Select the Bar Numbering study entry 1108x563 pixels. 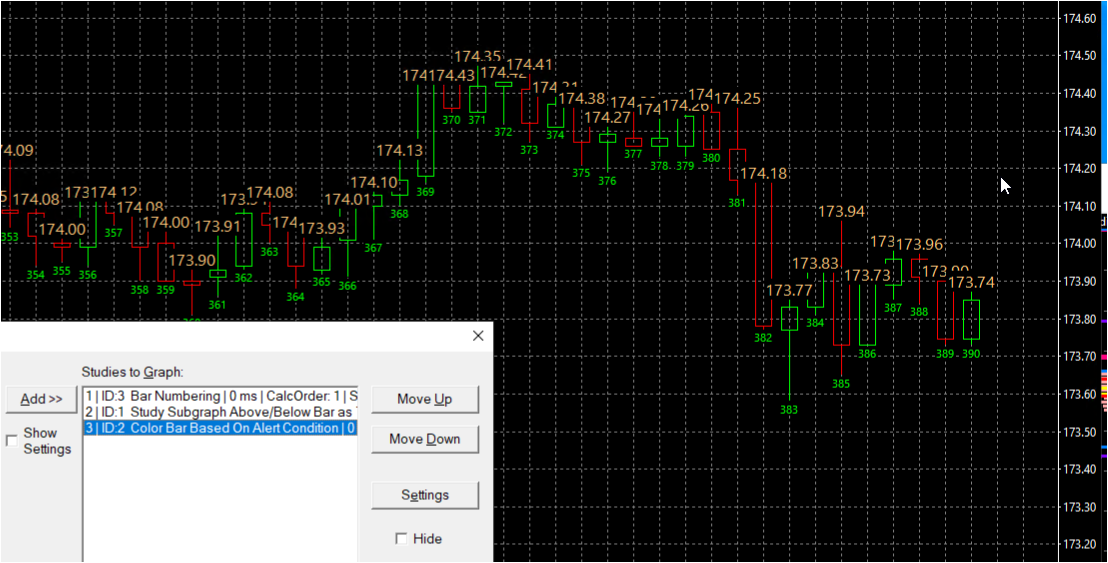[220, 396]
